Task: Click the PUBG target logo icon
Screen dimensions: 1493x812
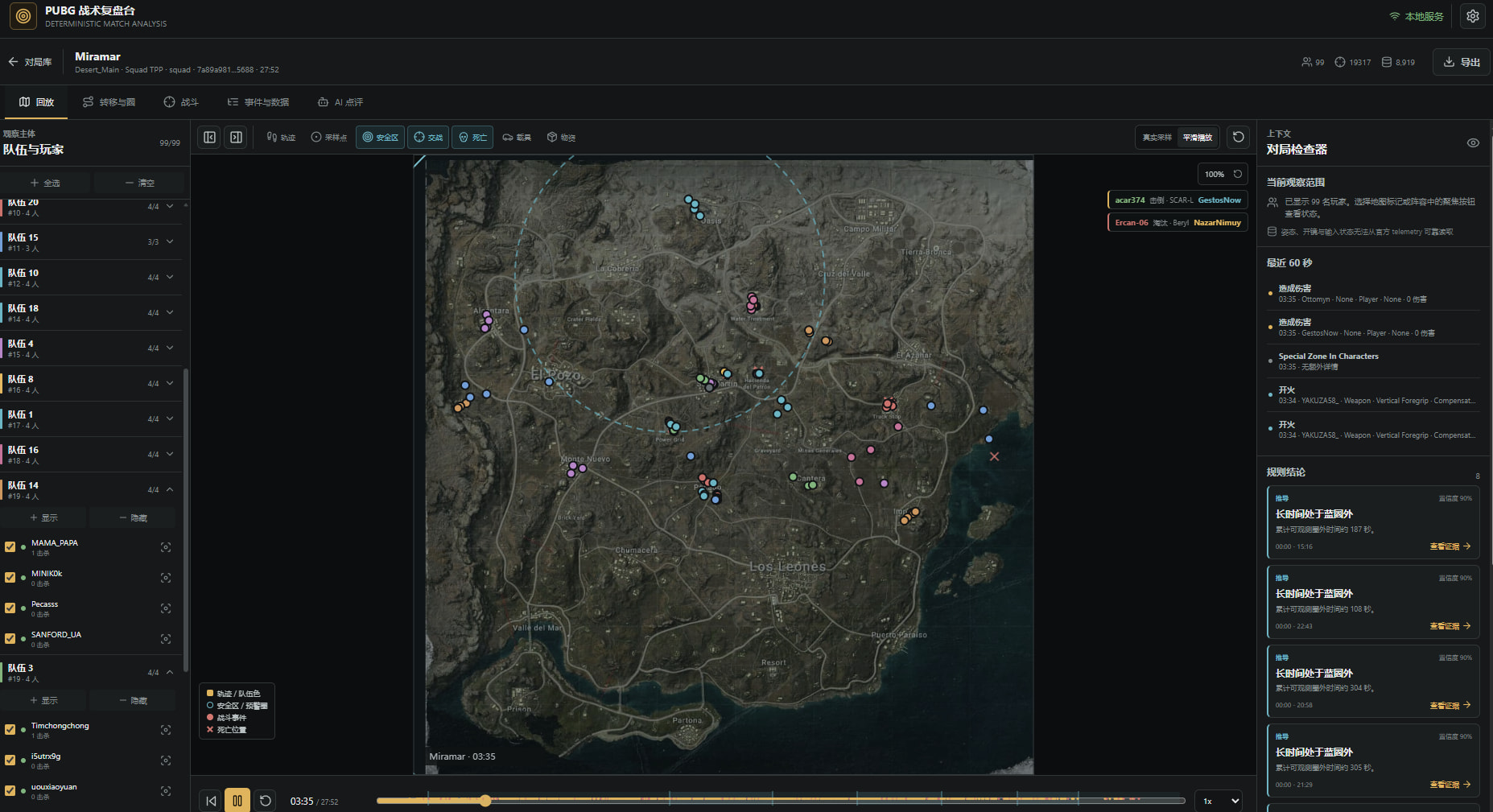Action: click(x=23, y=16)
